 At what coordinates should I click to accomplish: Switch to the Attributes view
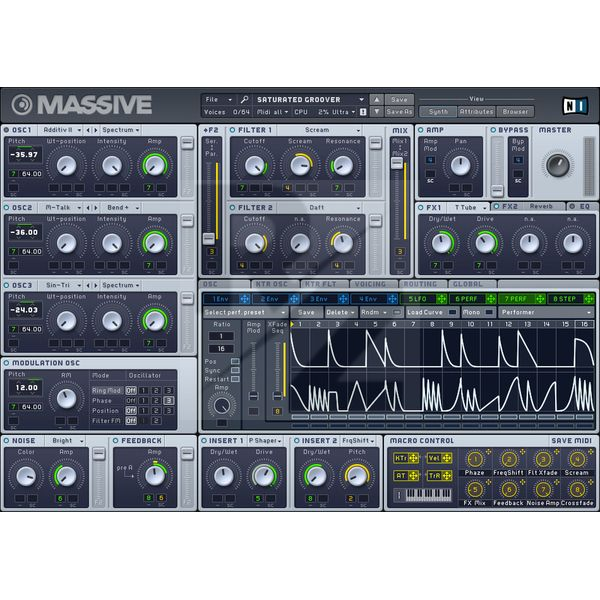(x=476, y=112)
